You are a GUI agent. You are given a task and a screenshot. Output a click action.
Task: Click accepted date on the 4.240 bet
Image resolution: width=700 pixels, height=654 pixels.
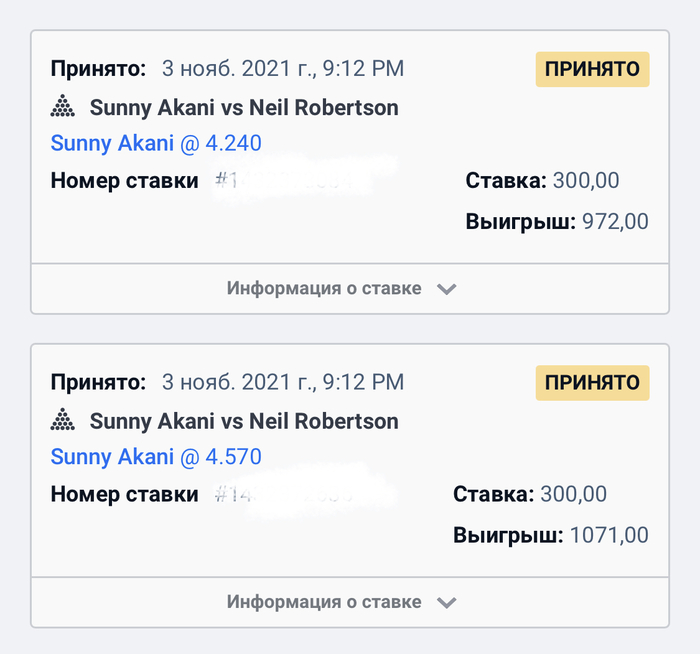pyautogui.click(x=283, y=69)
